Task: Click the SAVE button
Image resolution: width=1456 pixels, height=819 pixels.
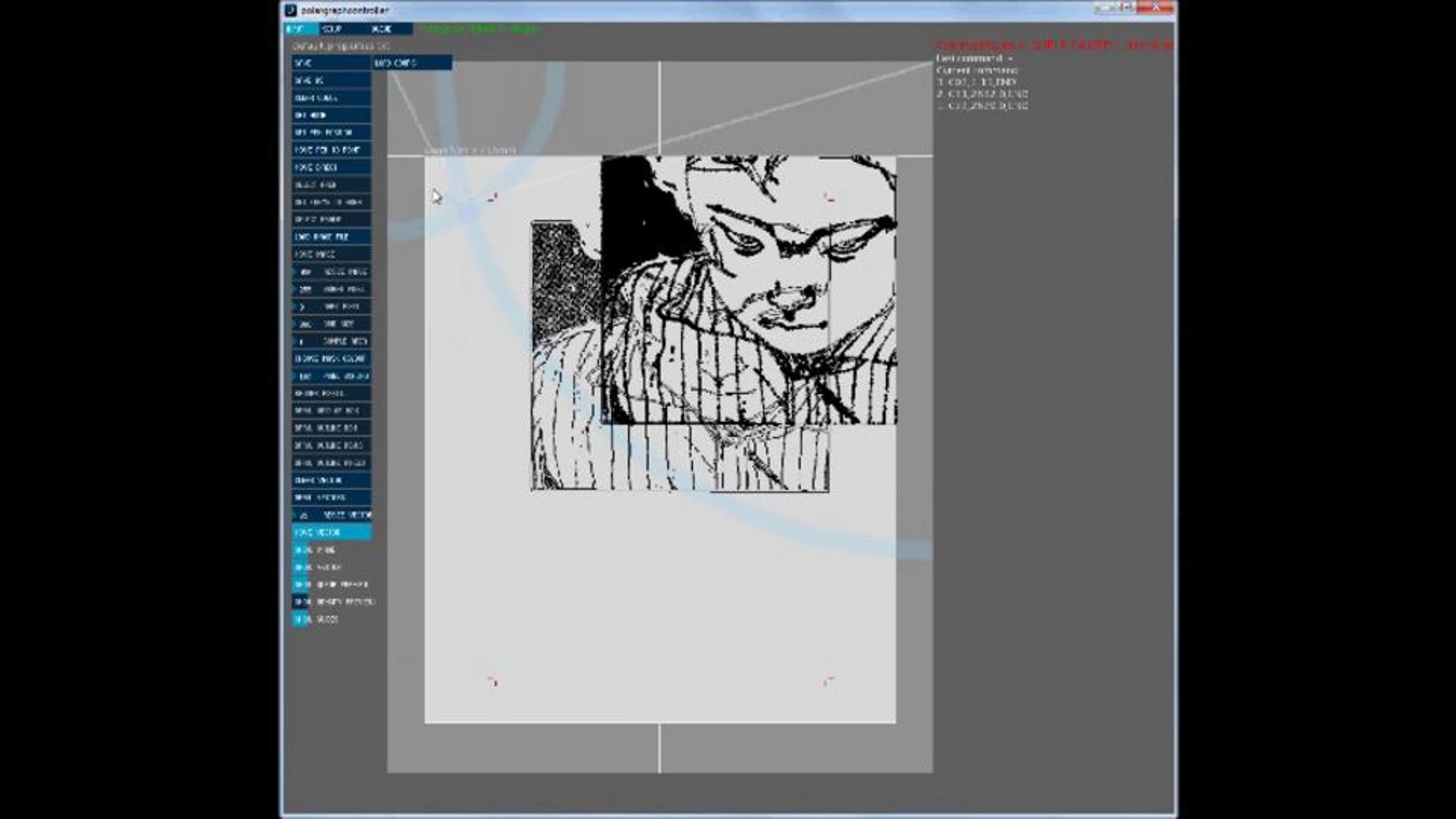Action: 331,63
